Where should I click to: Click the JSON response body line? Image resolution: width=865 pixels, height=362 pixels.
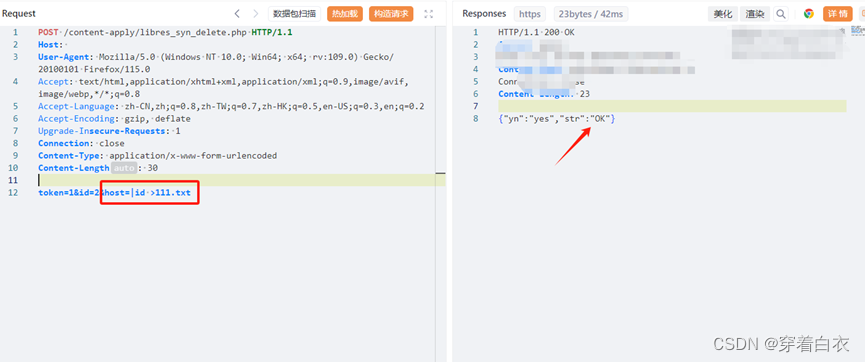point(557,119)
